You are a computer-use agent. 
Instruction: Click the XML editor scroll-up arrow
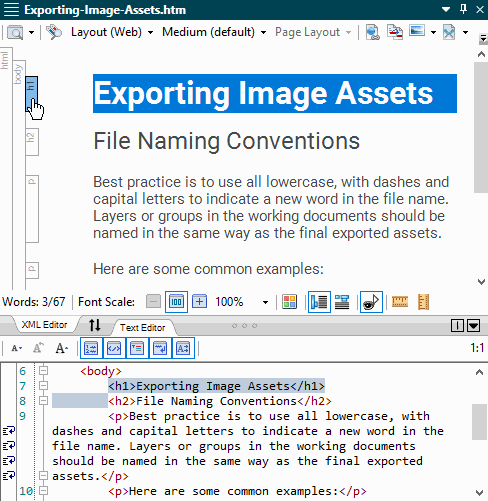point(481,54)
